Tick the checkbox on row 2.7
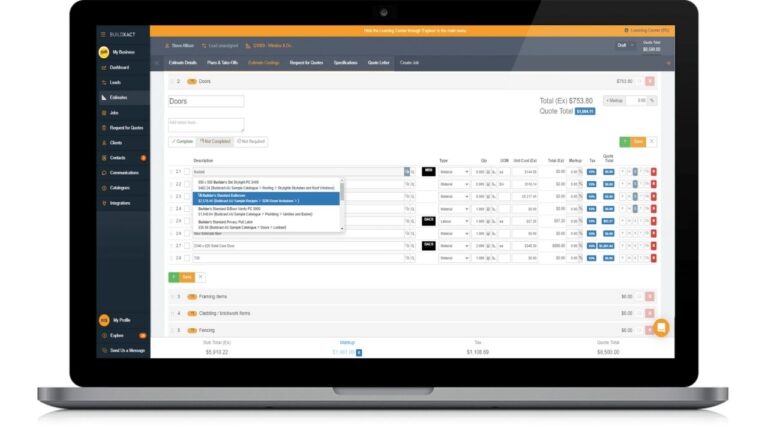This screenshot has height=432, width=768. click(187, 246)
